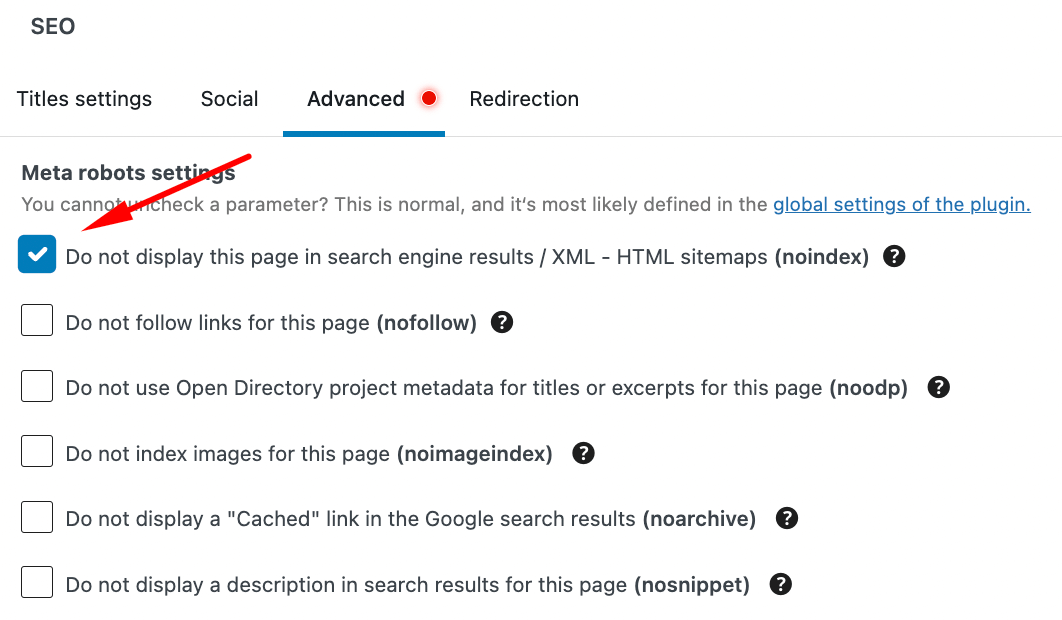This screenshot has height=620, width=1062.
Task: Enable noimageindex for this page
Action: tap(37, 451)
